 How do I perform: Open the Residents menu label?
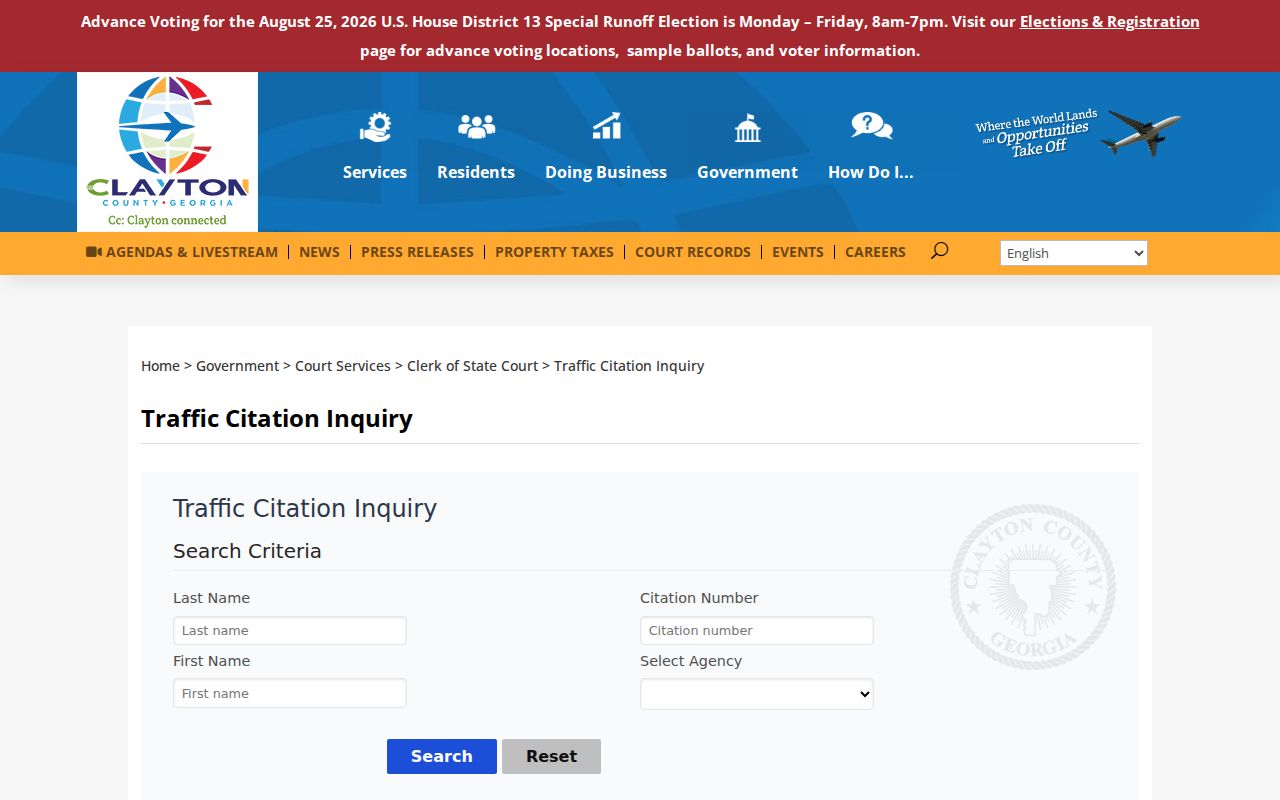[476, 172]
